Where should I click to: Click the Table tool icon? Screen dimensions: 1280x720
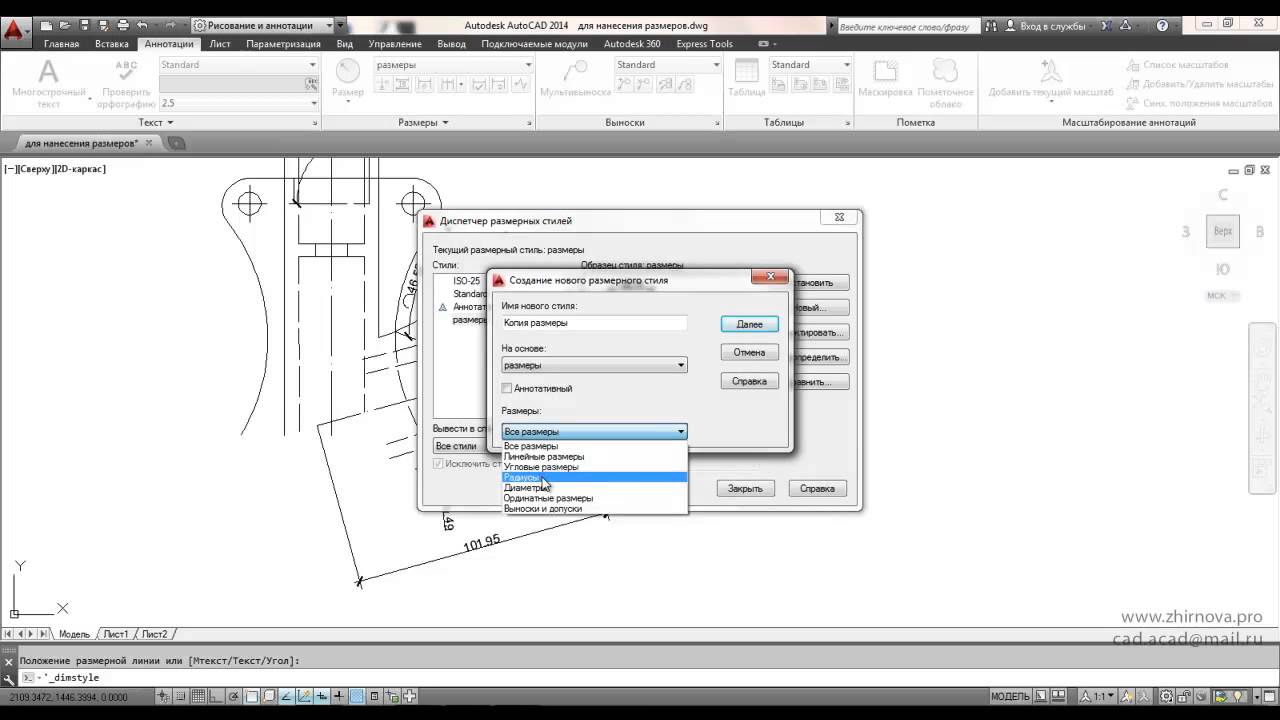(x=746, y=72)
